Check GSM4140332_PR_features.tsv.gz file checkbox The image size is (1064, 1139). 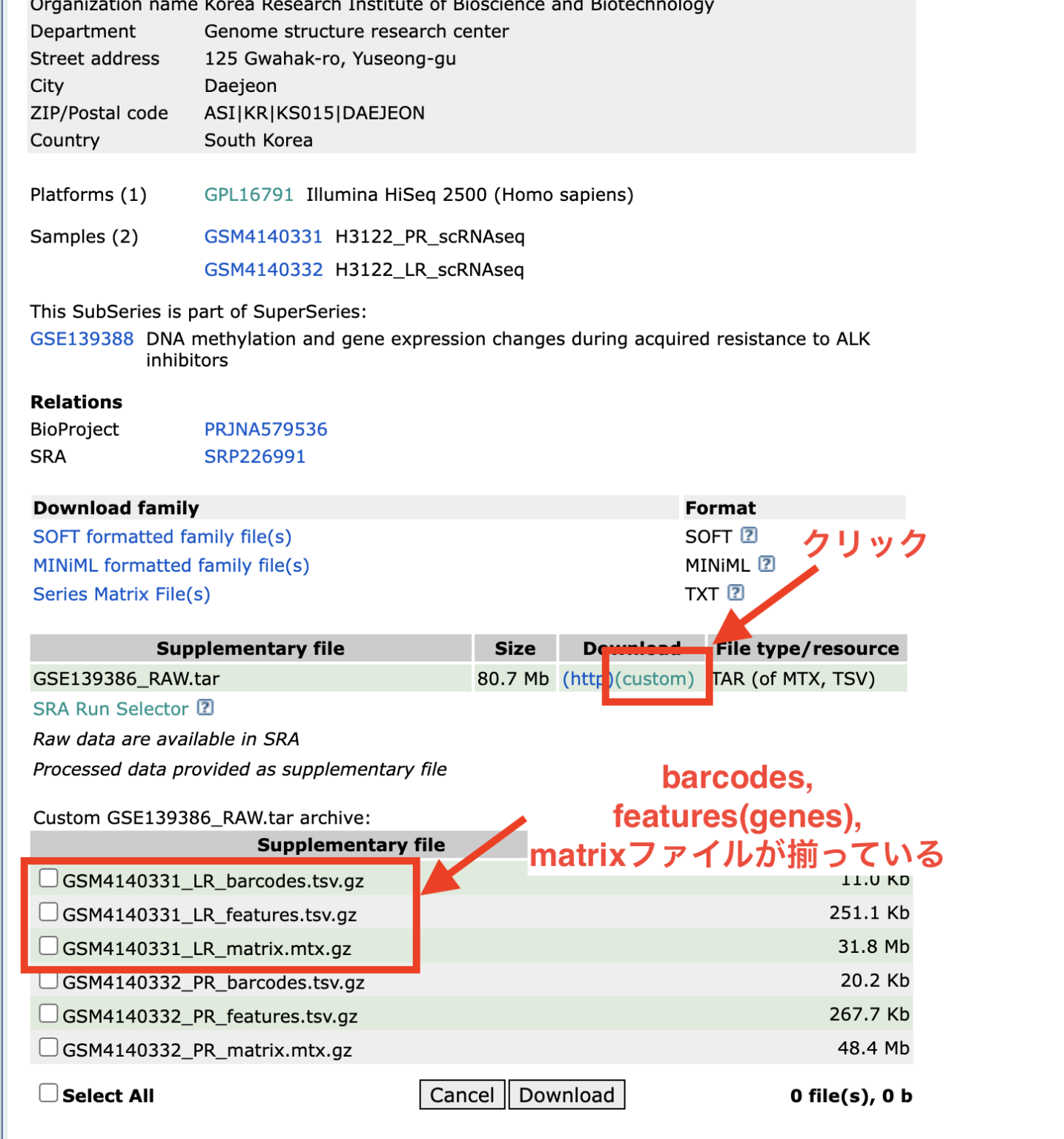pos(48,1014)
